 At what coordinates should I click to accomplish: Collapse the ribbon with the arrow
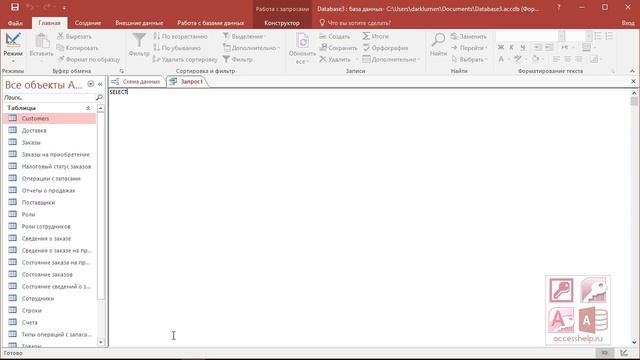click(632, 71)
